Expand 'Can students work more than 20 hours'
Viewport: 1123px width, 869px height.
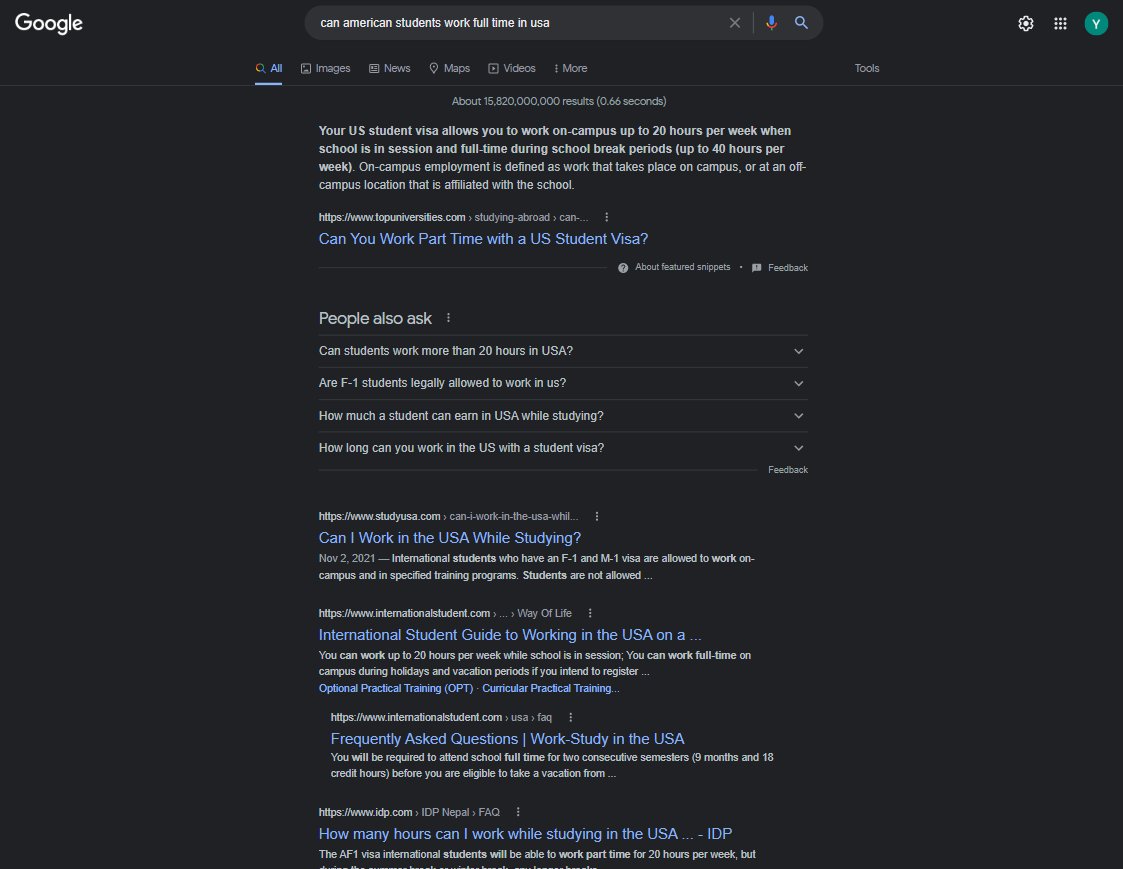[563, 351]
